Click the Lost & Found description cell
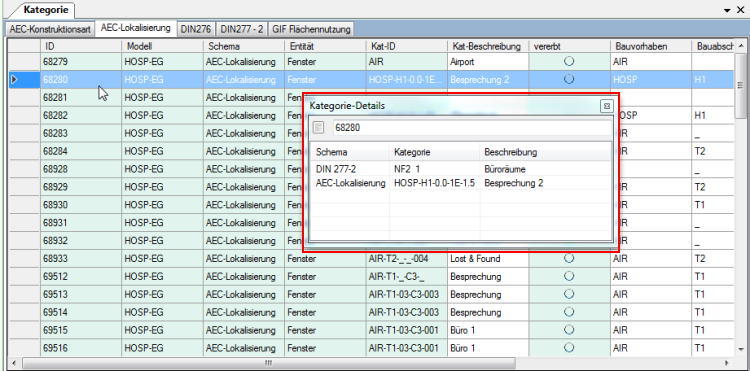This screenshot has width=750, height=371. click(x=488, y=259)
